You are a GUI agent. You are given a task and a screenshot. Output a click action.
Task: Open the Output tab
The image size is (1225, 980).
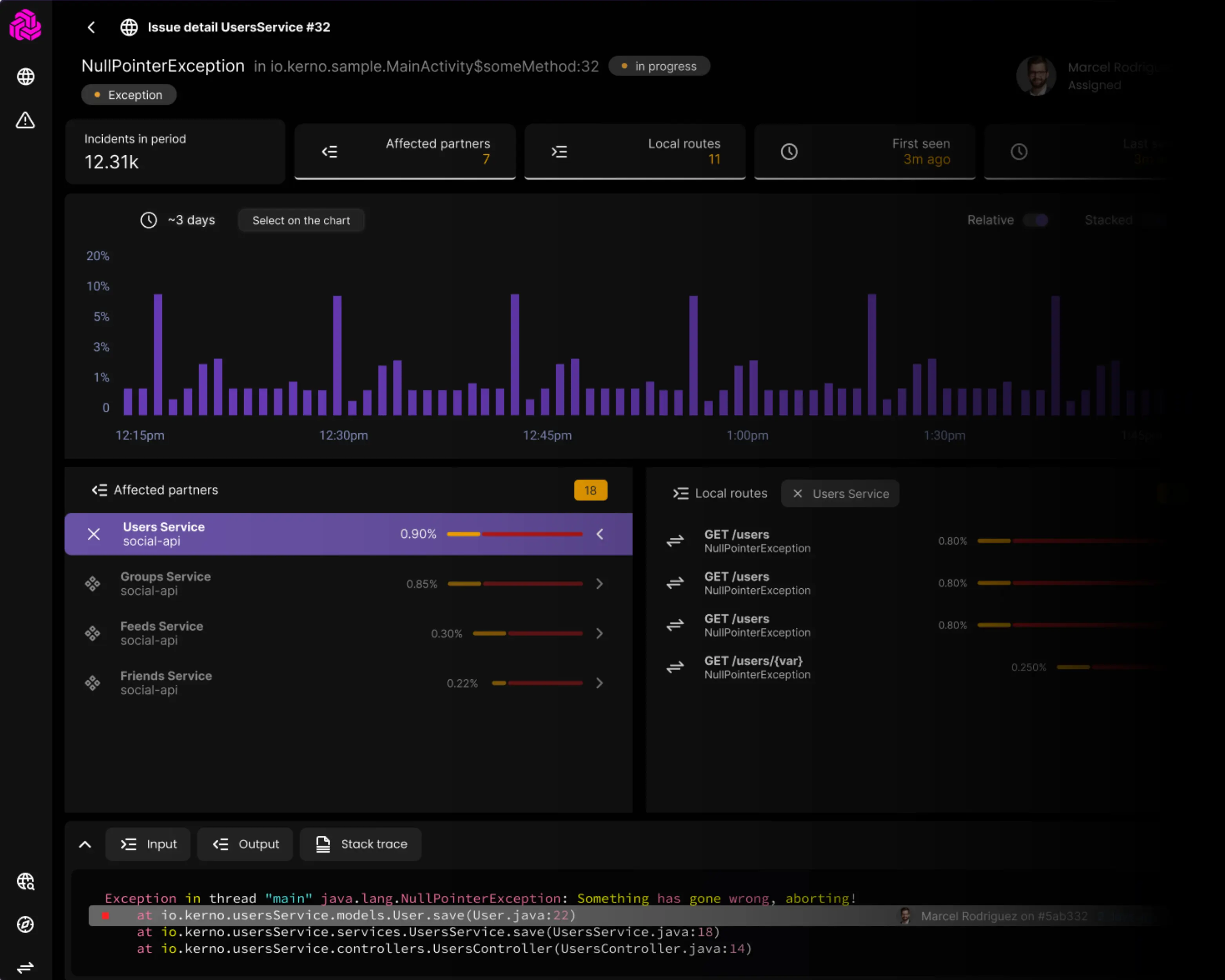point(245,844)
